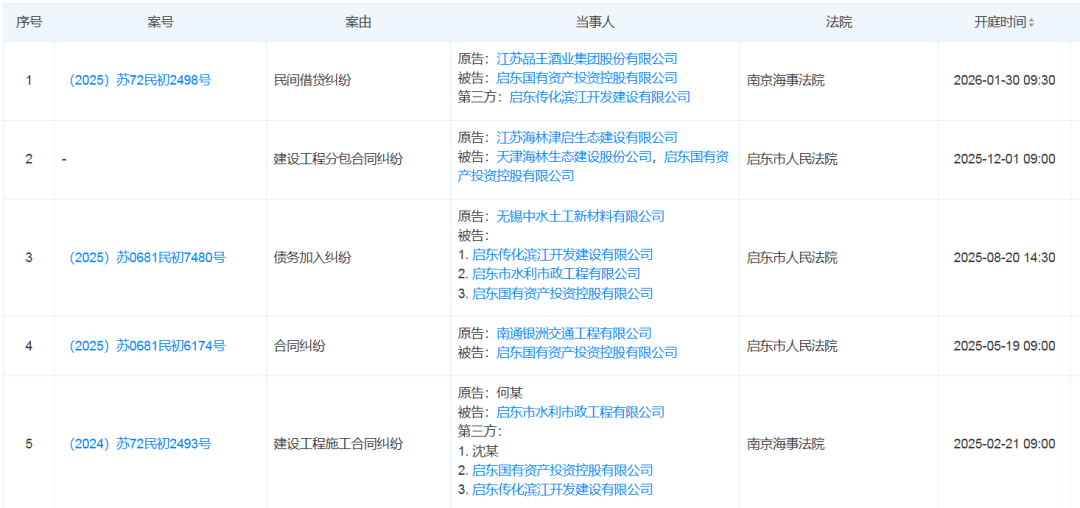Open defendant 启东市水利市政工程有限公司 in row 5

581,412
